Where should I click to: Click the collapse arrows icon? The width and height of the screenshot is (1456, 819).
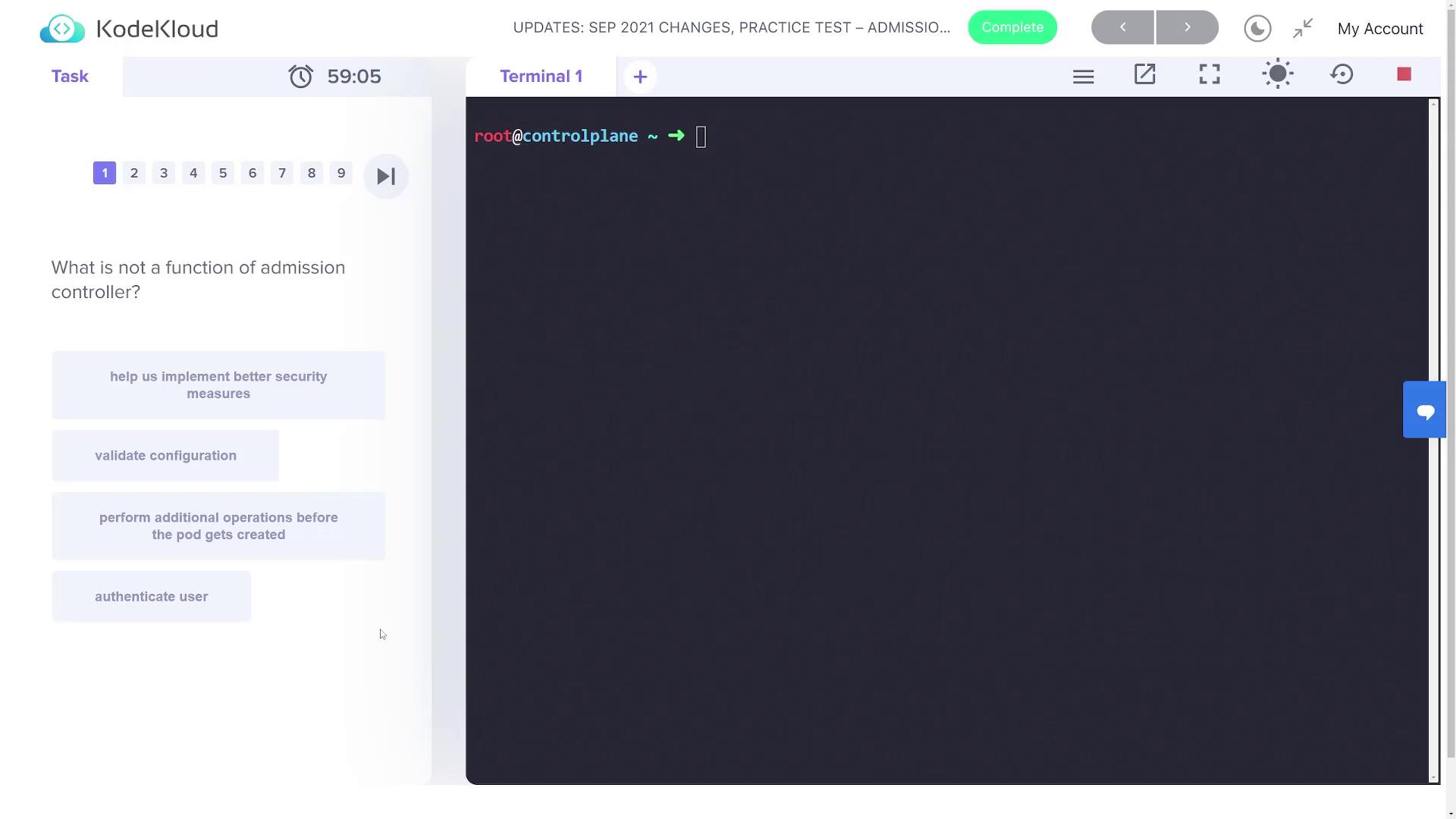1303,29
